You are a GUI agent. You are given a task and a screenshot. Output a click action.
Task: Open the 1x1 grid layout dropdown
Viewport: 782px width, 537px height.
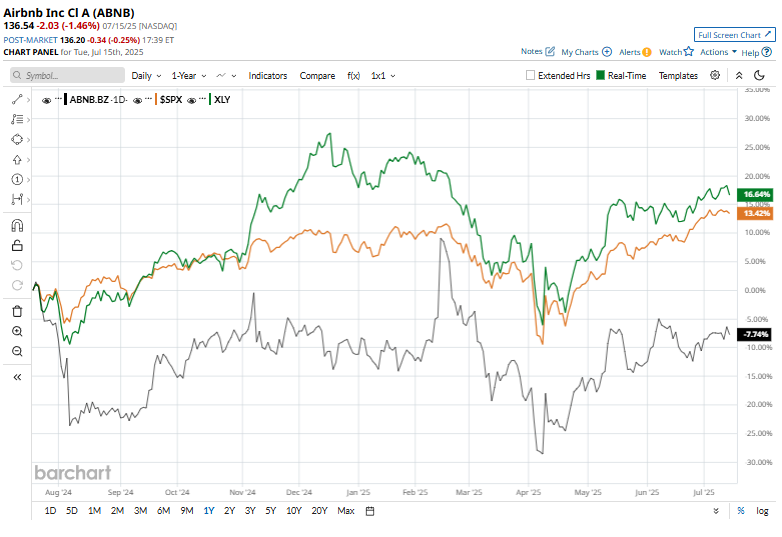383,76
